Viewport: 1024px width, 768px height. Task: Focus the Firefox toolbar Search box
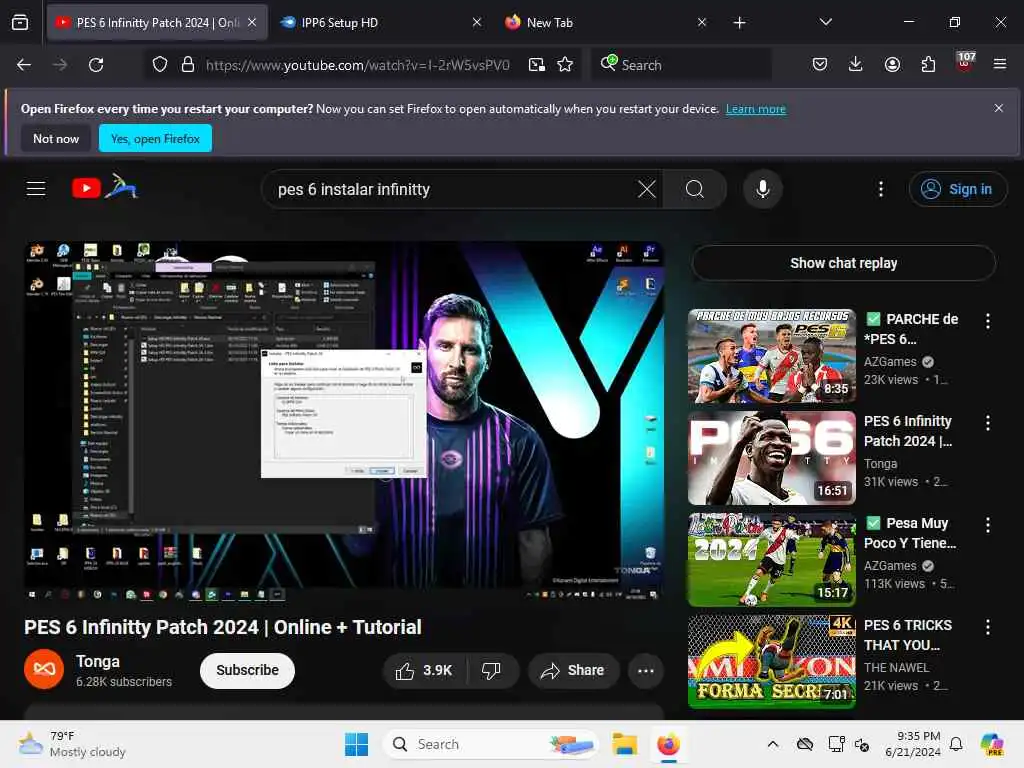[x=681, y=65]
